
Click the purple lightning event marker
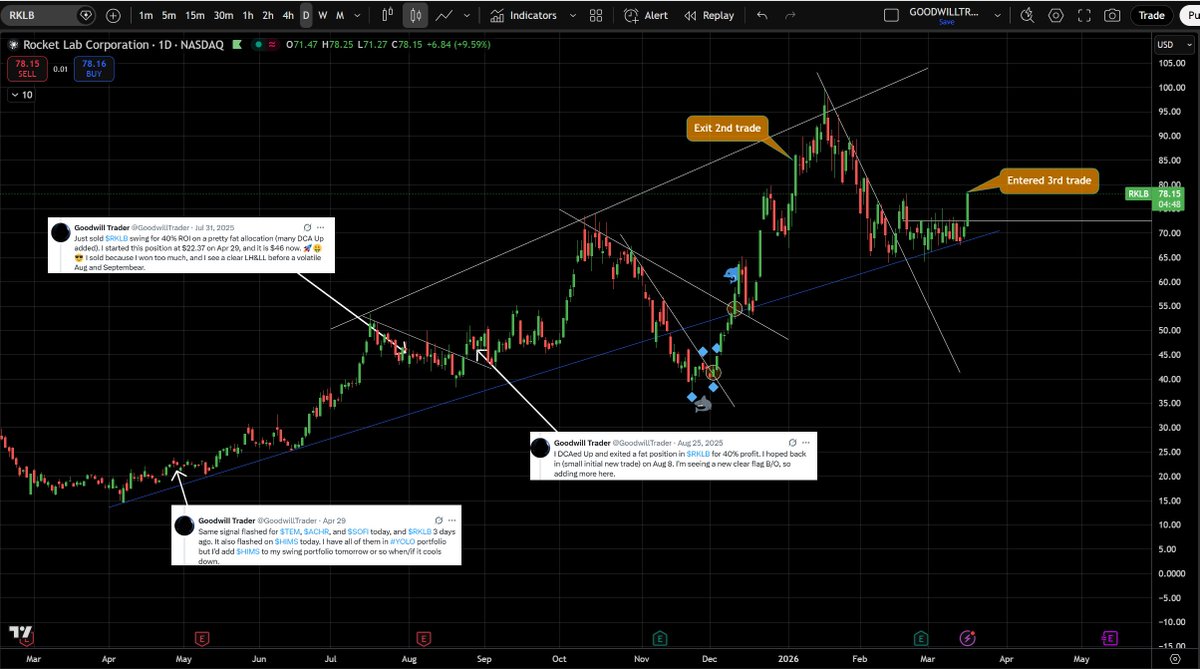[968, 637]
